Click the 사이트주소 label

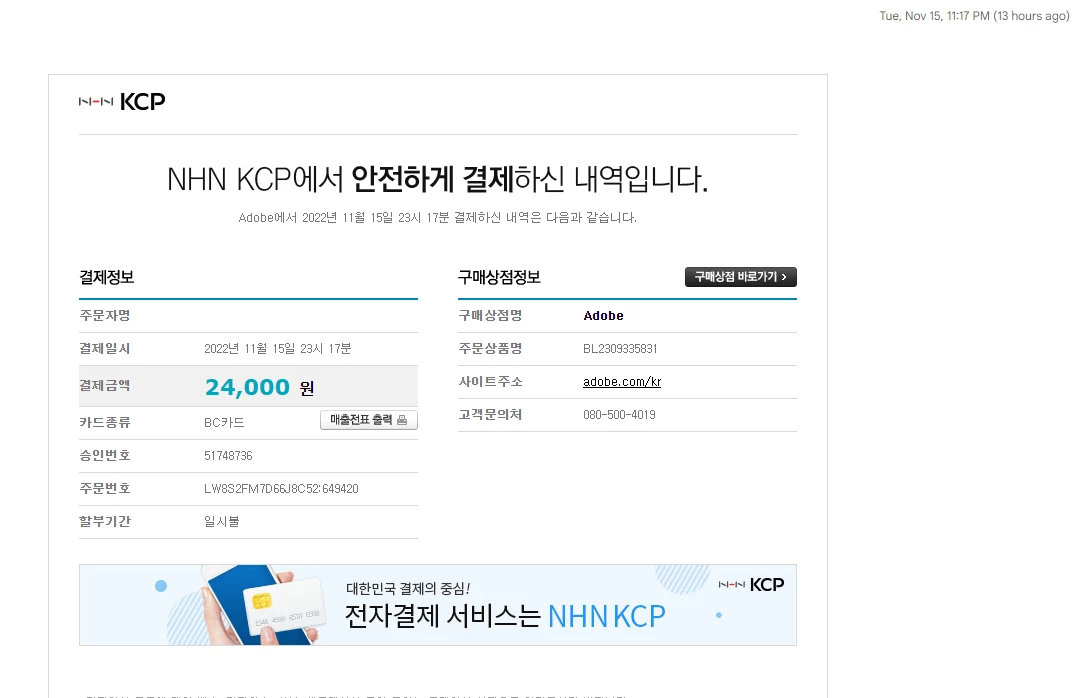pyautogui.click(x=491, y=381)
